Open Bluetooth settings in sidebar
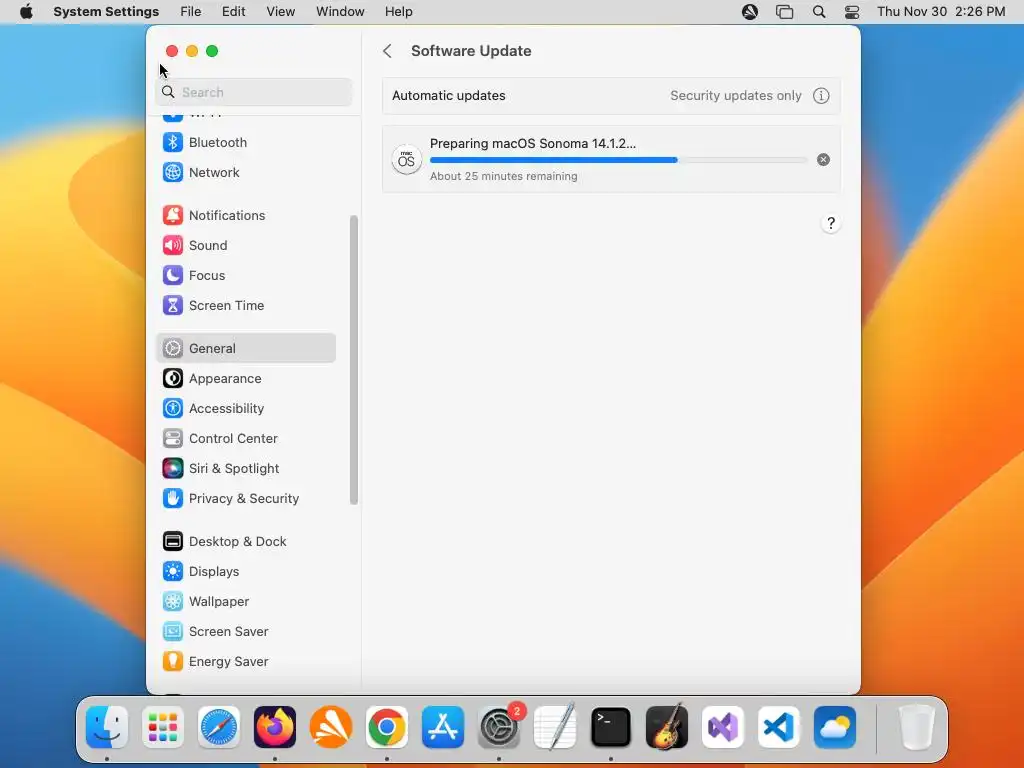1024x768 pixels. tap(246, 142)
